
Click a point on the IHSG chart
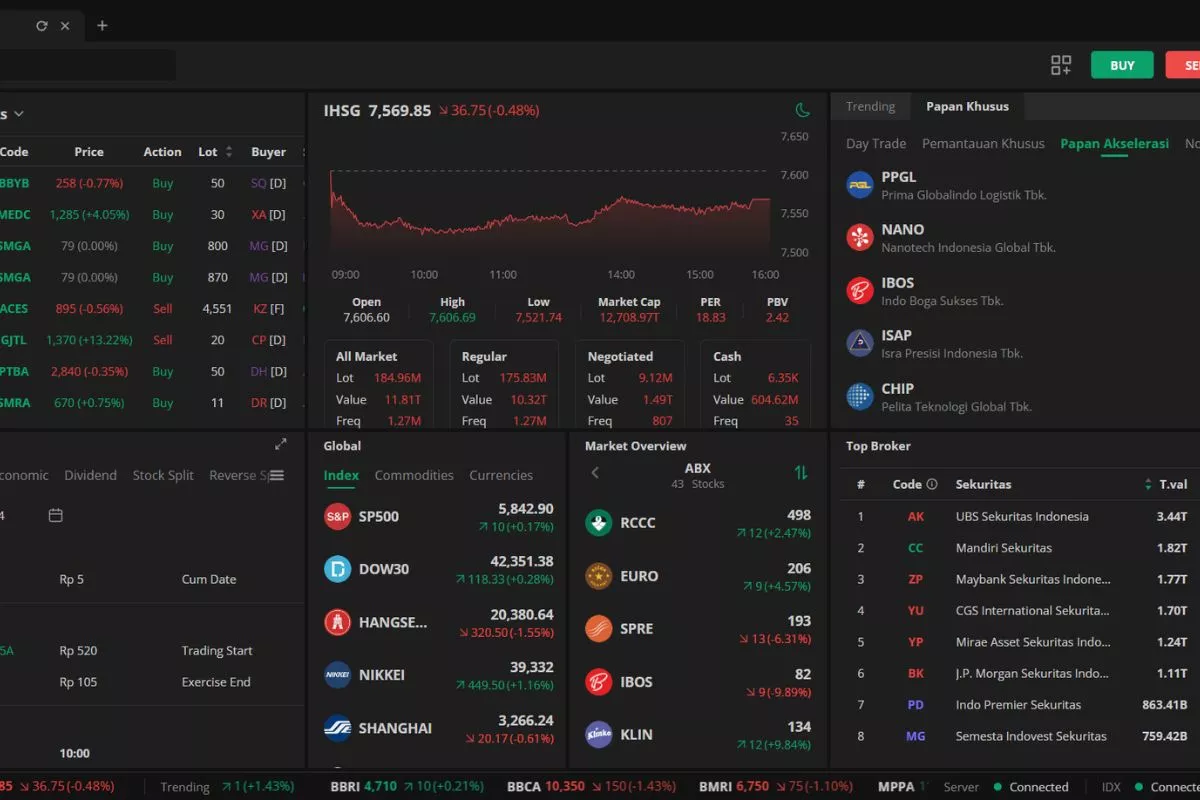pyautogui.click(x=550, y=215)
